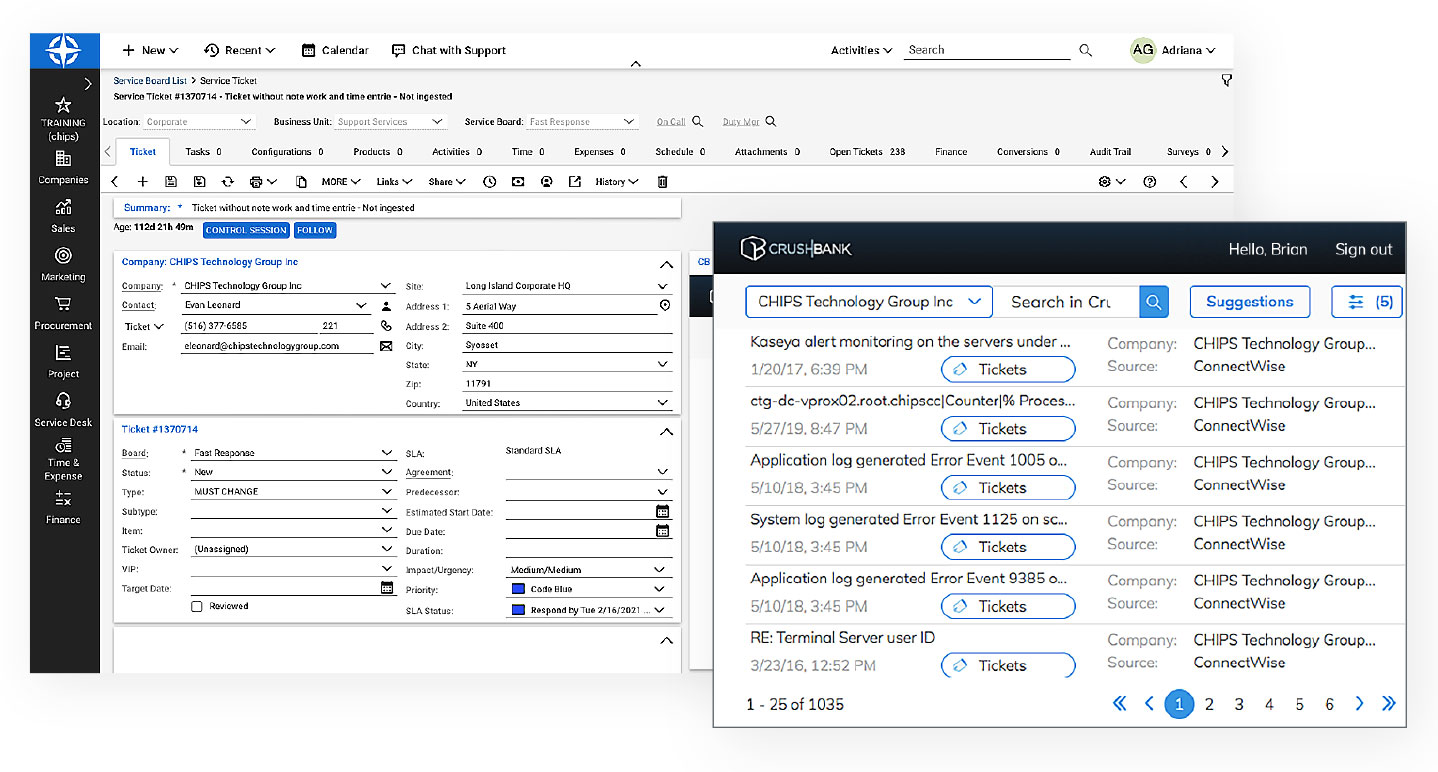
Task: Click CrushBank search magnifier button
Action: coord(1154,302)
